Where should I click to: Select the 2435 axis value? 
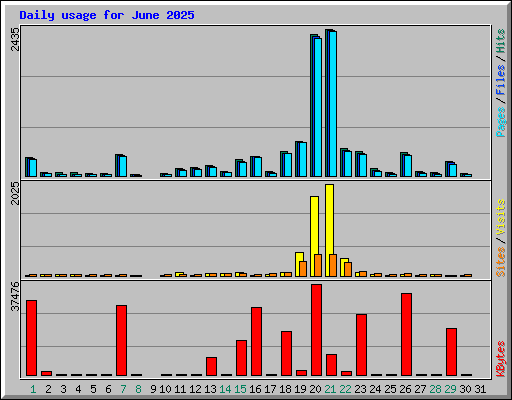tap(15, 39)
